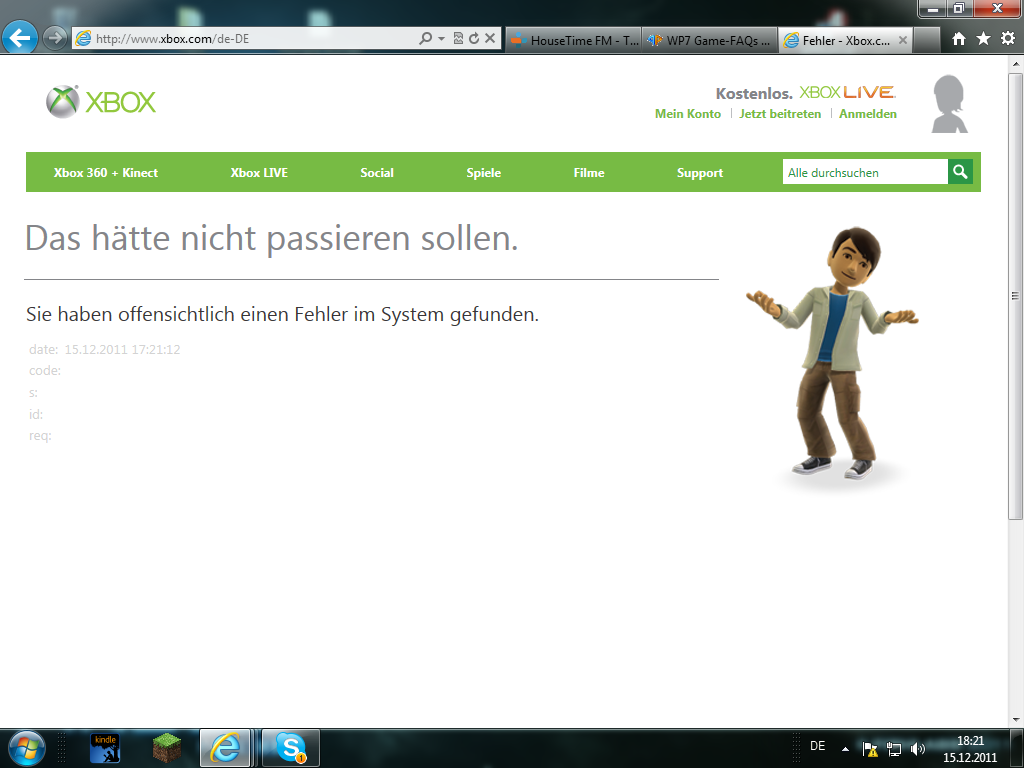
Task: Click the page scrollbar up arrow
Action: point(1016,64)
